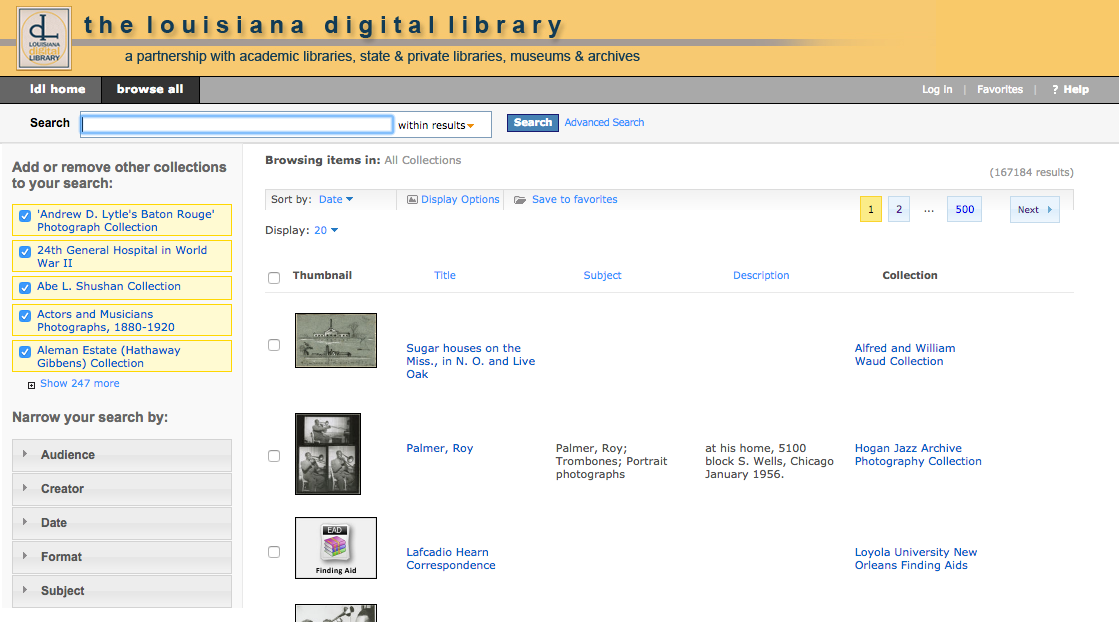1119x622 pixels.
Task: Open the 'within results' search scope dropdown
Action: (x=436, y=126)
